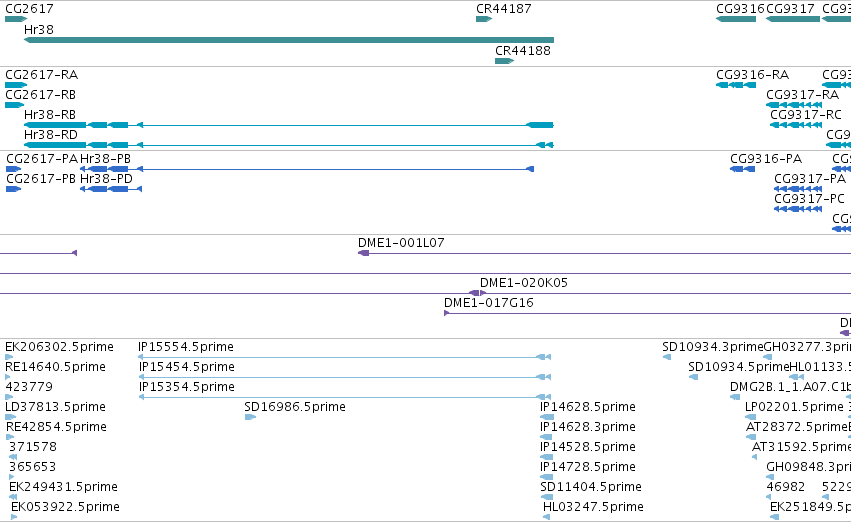This screenshot has width=851, height=522.
Task: Select the IP14628.3prime EST
Action: (x=546, y=437)
